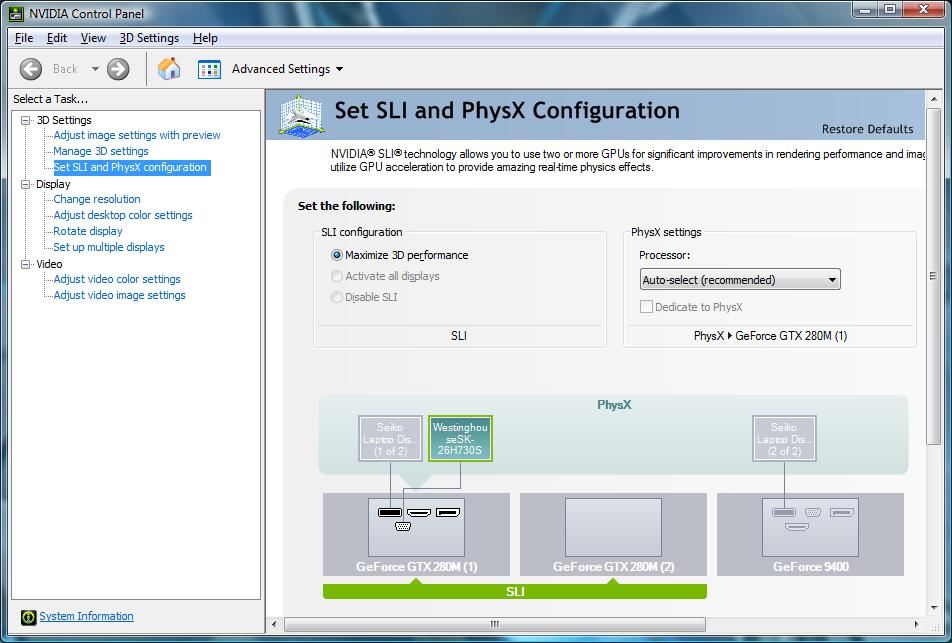Open Advanced Settings view dropdown
Viewport: 952px width, 643px height.
[x=339, y=69]
